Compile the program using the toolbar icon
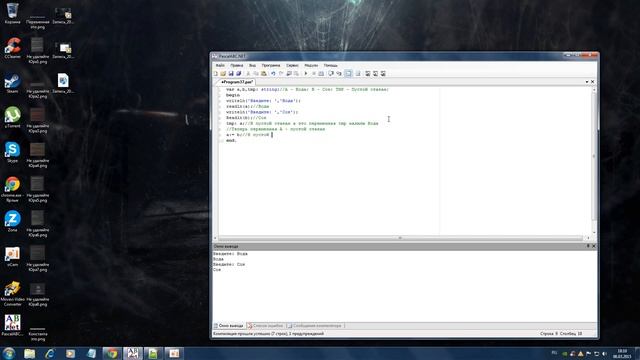 (321, 73)
